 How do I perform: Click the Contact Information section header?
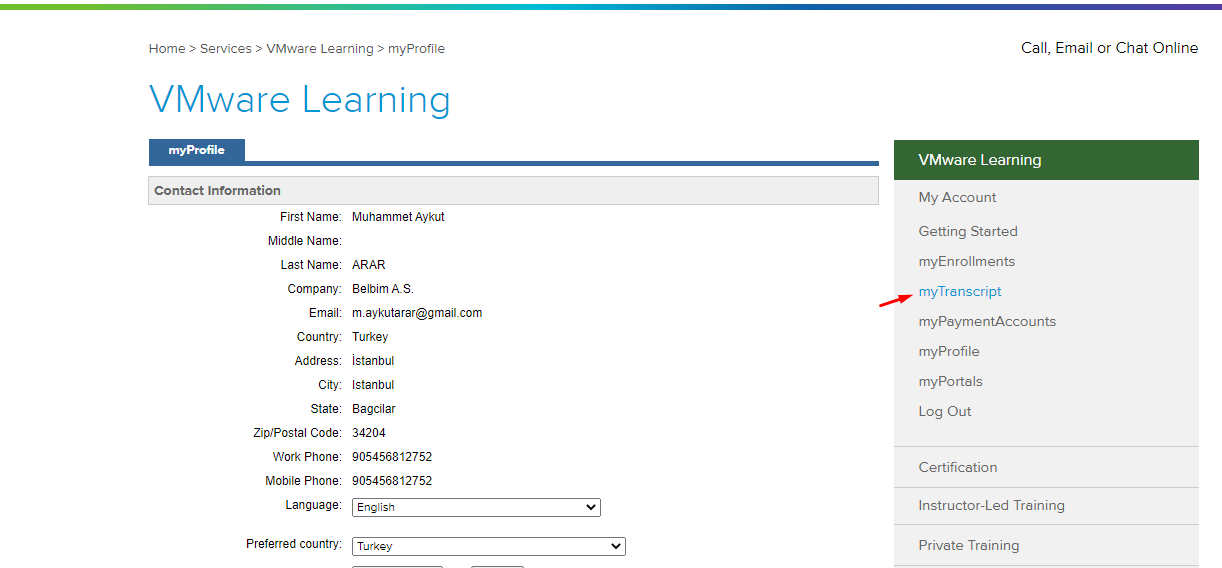coord(513,190)
